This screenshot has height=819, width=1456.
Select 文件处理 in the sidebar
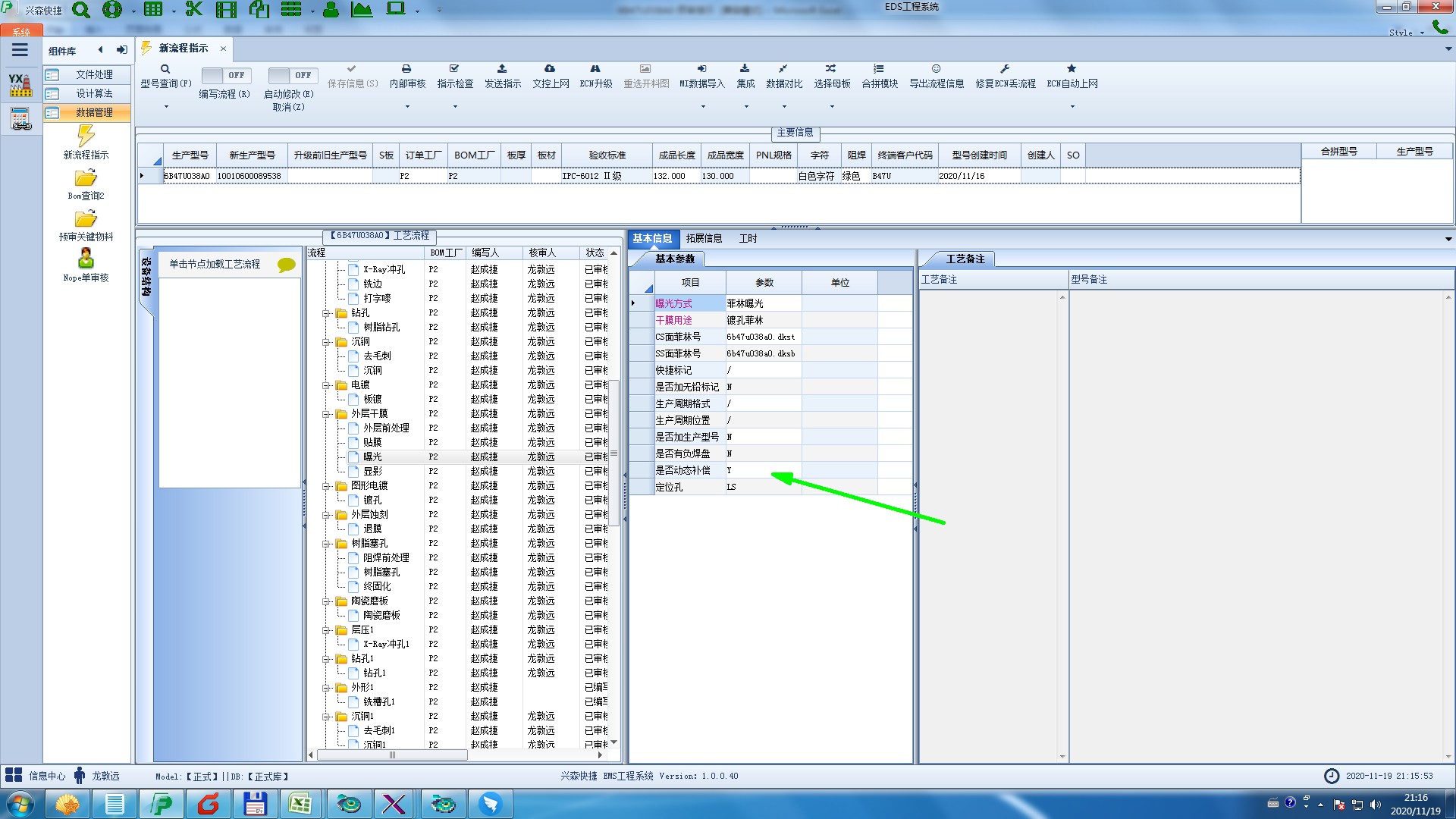pyautogui.click(x=94, y=74)
